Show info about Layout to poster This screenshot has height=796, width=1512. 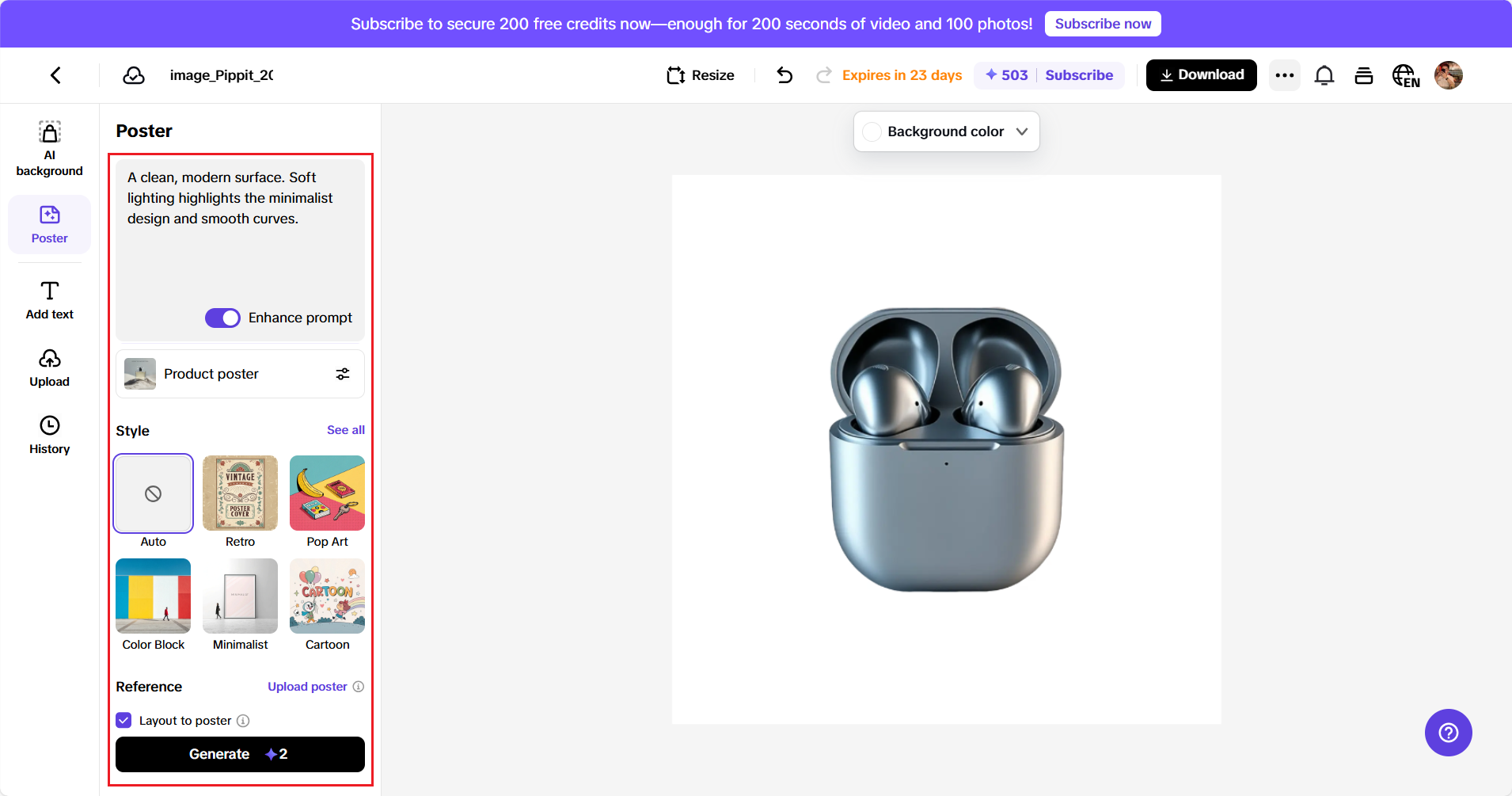pos(244,721)
